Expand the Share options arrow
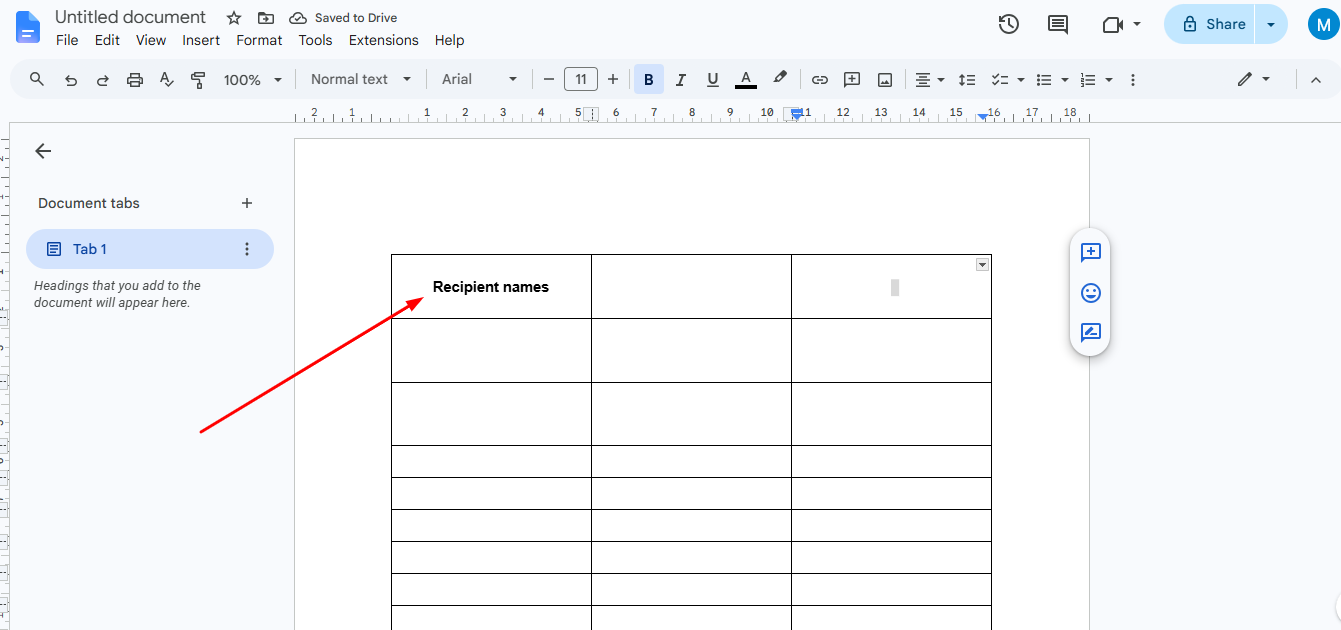 tap(1271, 24)
